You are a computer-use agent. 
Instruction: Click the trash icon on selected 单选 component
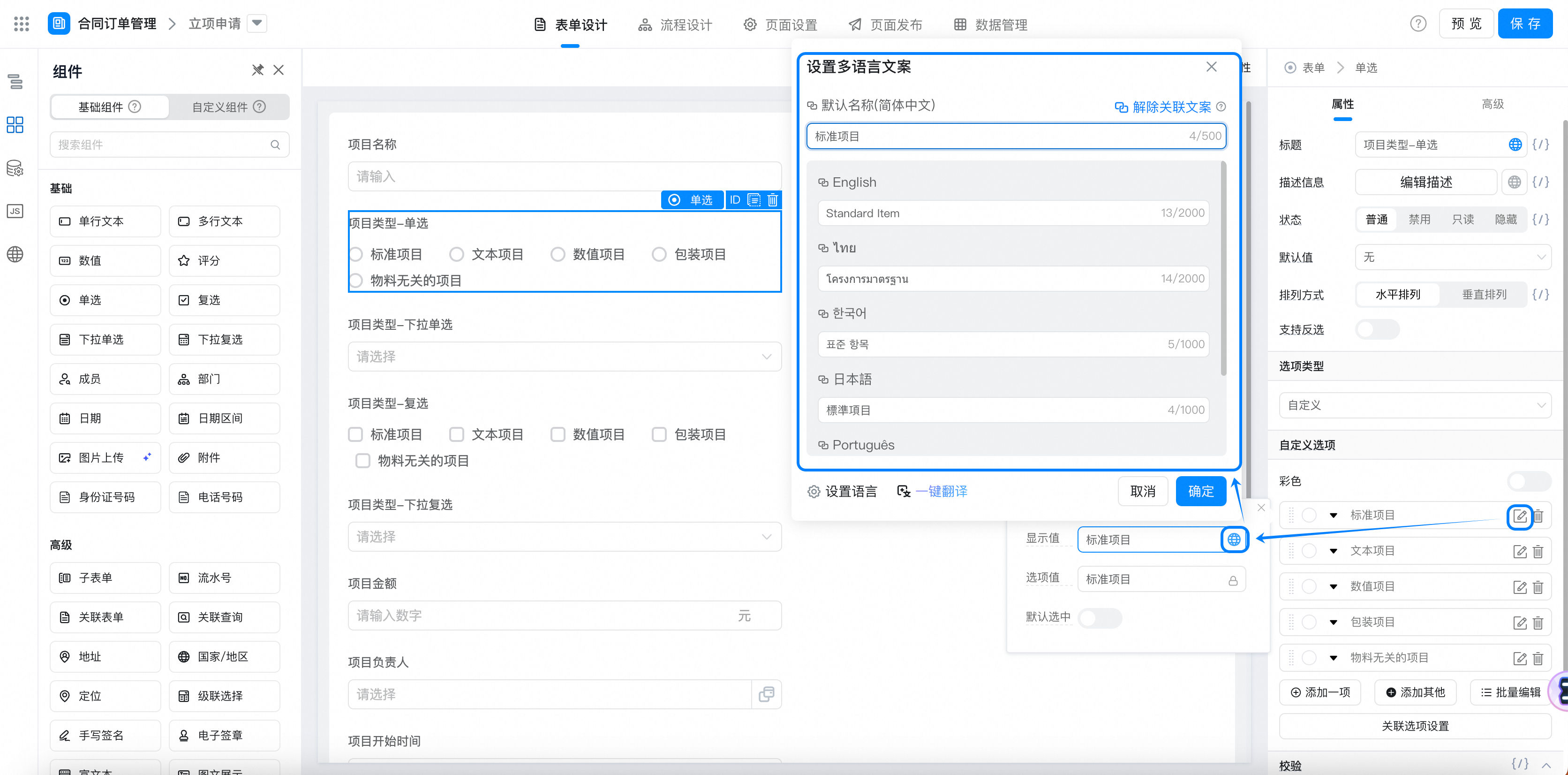[x=772, y=200]
